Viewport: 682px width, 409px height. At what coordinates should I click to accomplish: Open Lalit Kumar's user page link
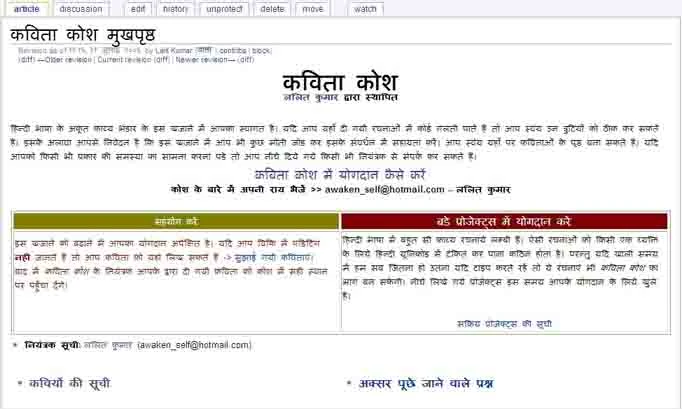[x=174, y=51]
